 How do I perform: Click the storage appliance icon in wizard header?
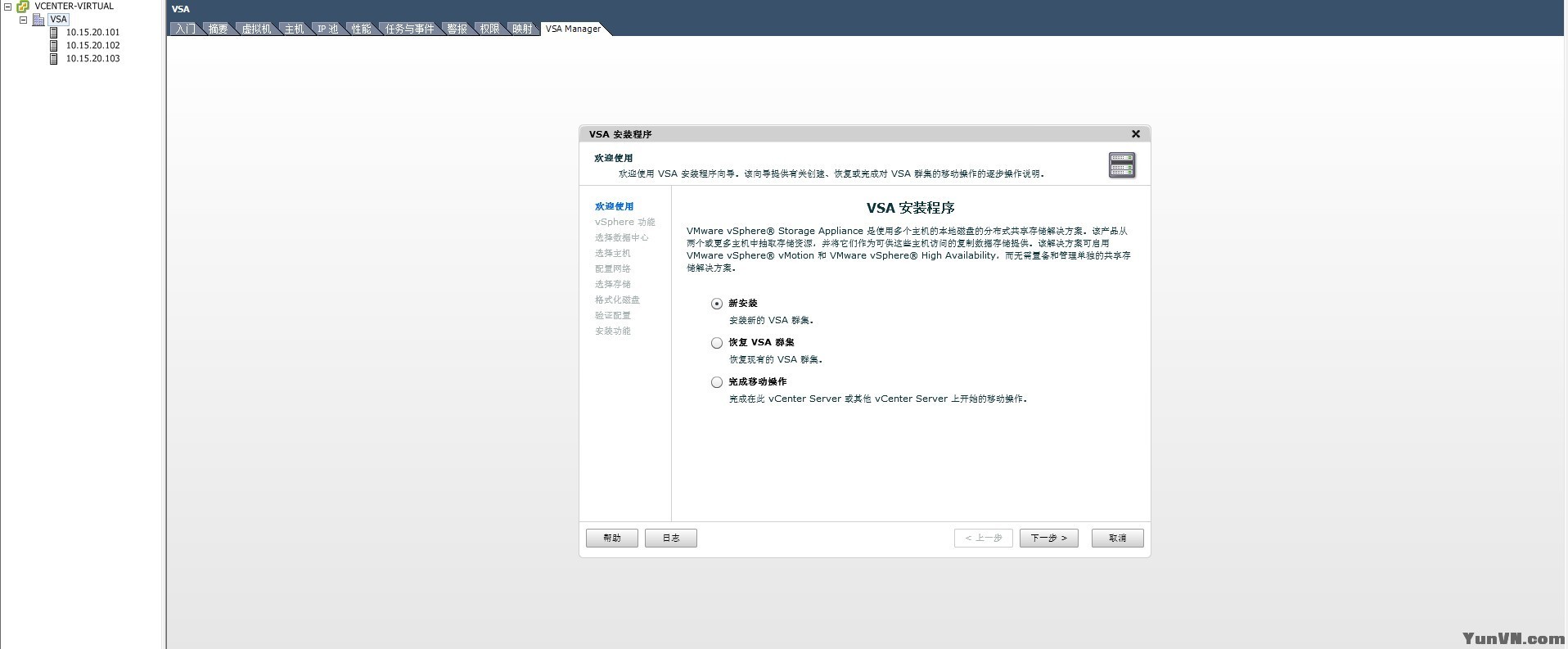(1122, 165)
